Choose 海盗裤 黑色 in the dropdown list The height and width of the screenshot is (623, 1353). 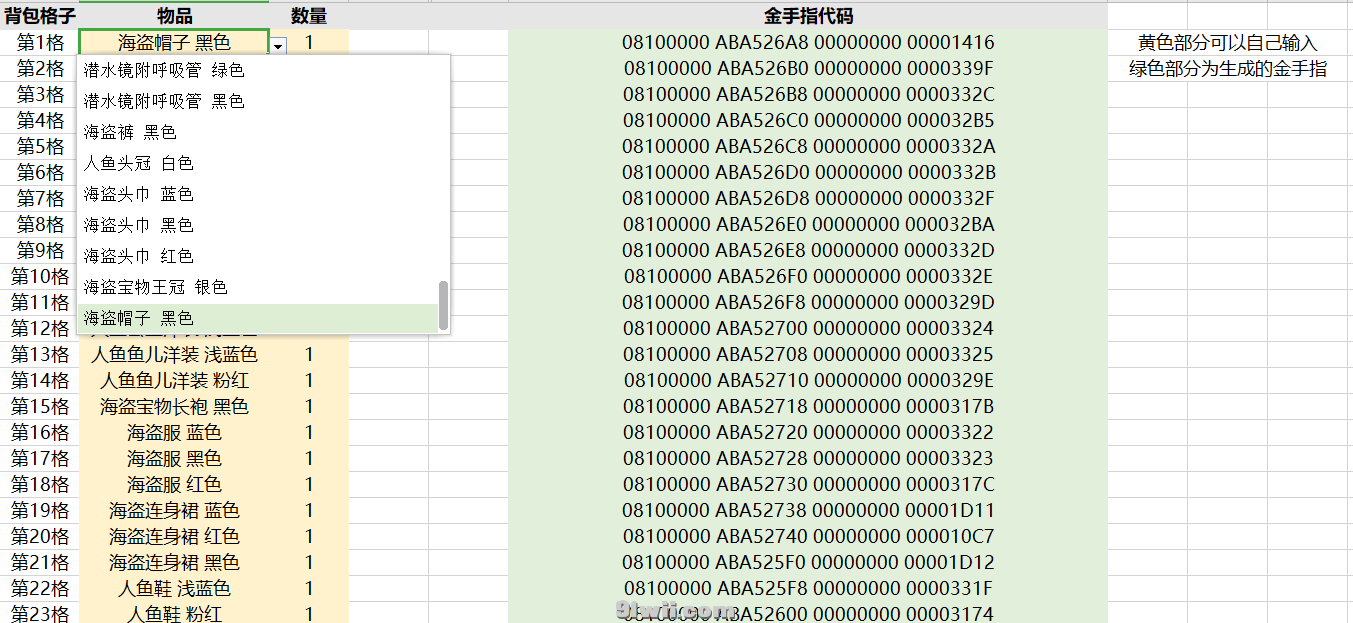click(258, 132)
